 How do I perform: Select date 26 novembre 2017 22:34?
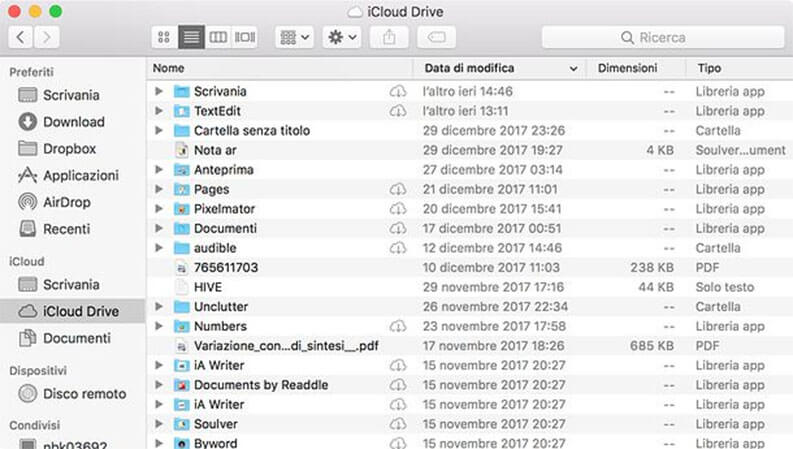coord(495,306)
